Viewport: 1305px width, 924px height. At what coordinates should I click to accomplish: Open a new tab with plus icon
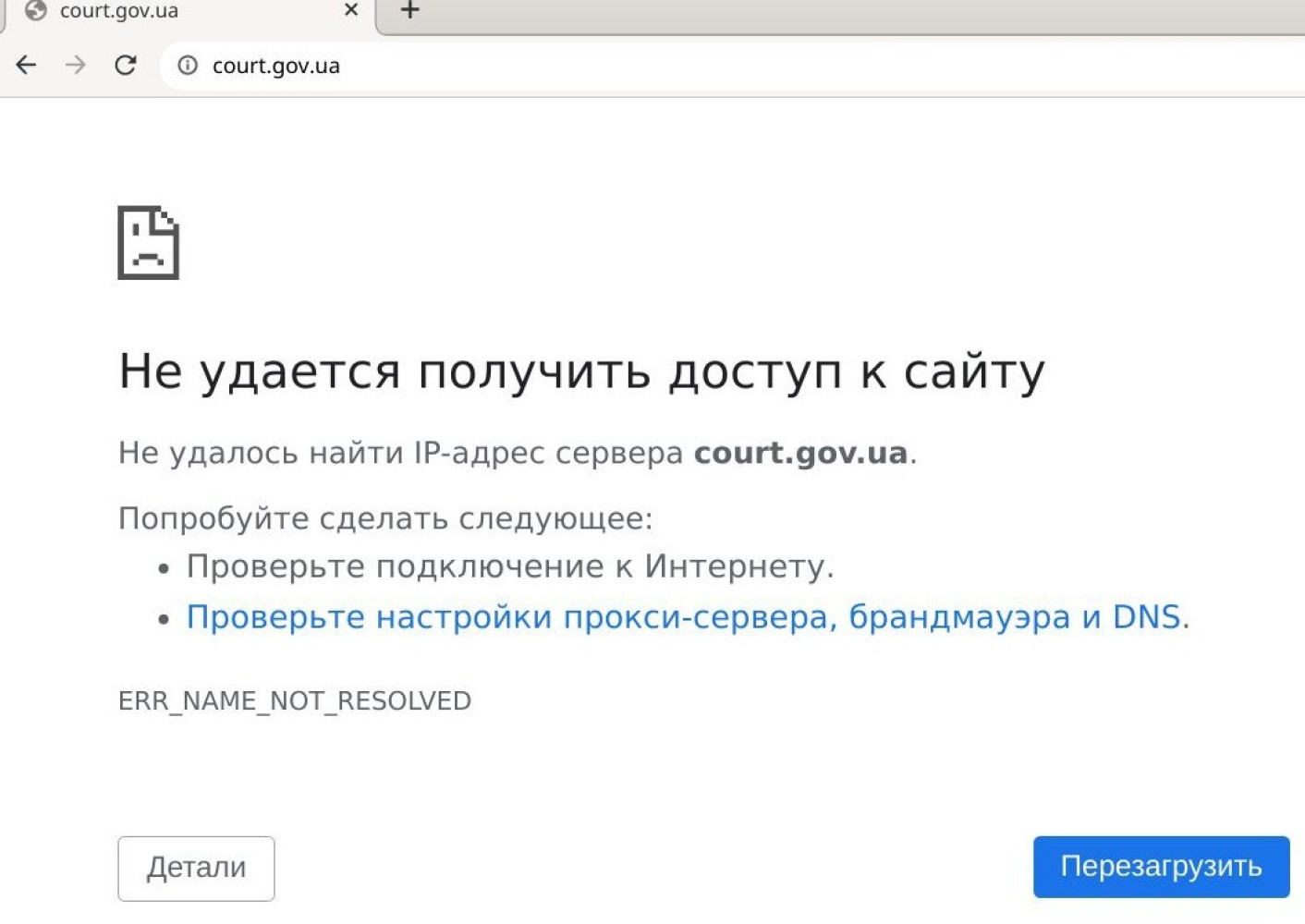[409, 11]
